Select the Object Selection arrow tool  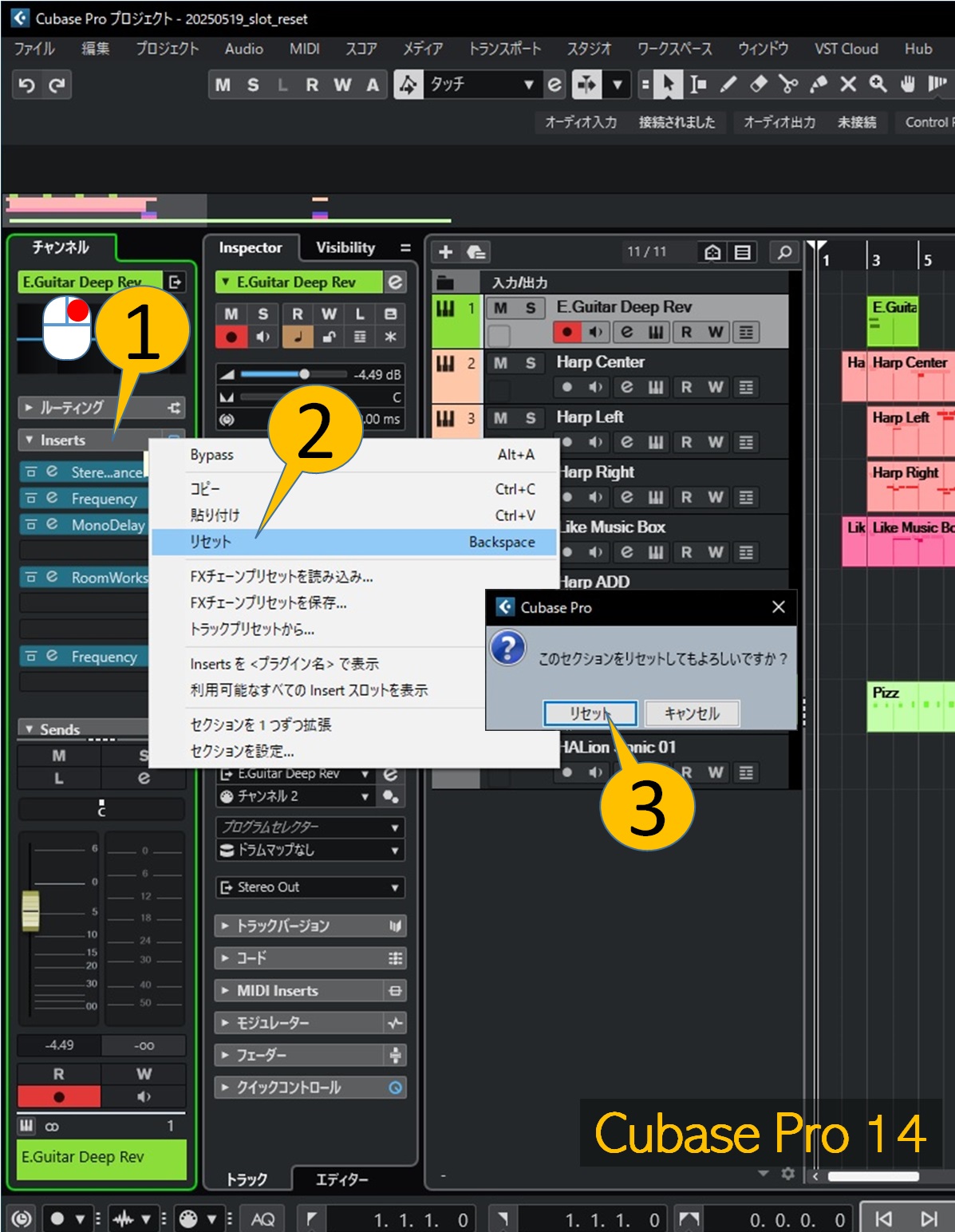pyautogui.click(x=668, y=84)
